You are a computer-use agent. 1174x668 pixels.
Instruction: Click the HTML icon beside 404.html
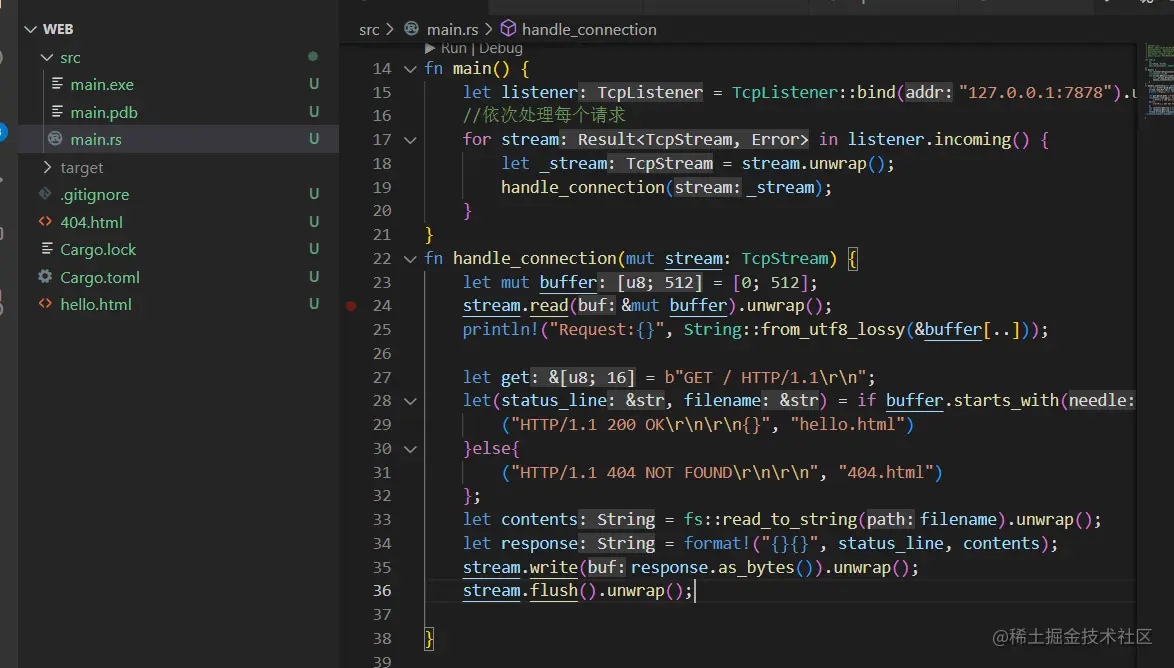(45, 222)
